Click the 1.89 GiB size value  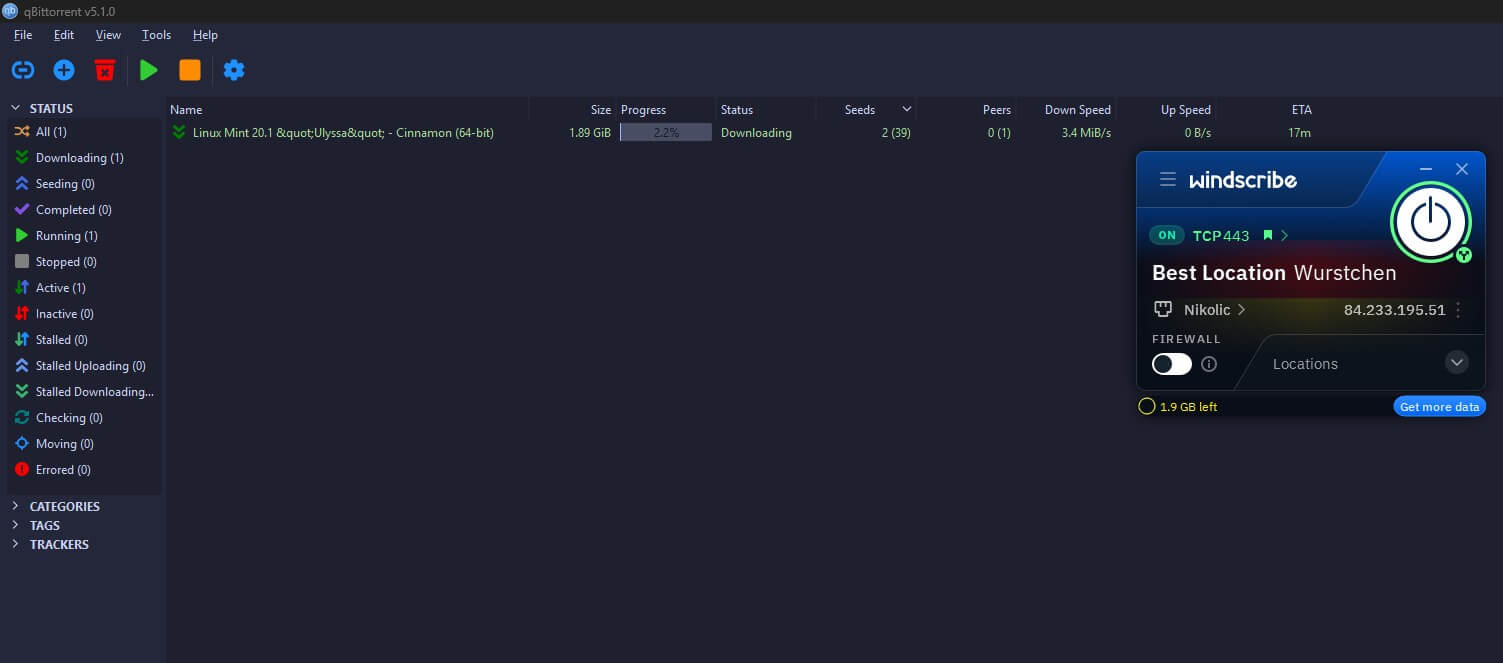coord(589,133)
